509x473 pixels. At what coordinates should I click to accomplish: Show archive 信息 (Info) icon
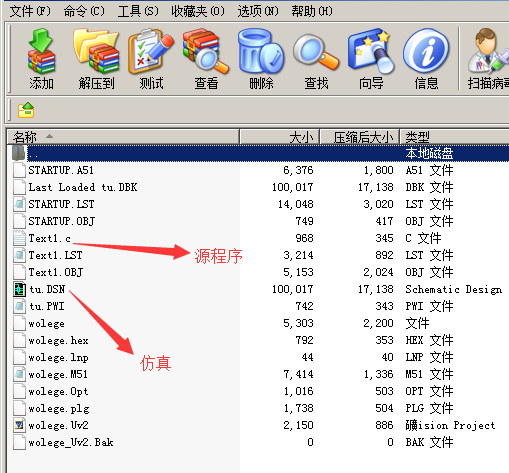coord(426,59)
